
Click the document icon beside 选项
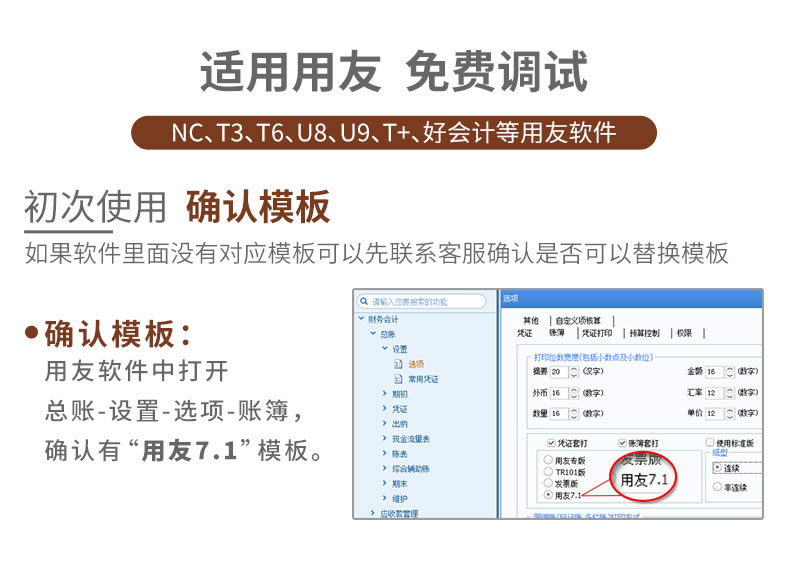(398, 363)
